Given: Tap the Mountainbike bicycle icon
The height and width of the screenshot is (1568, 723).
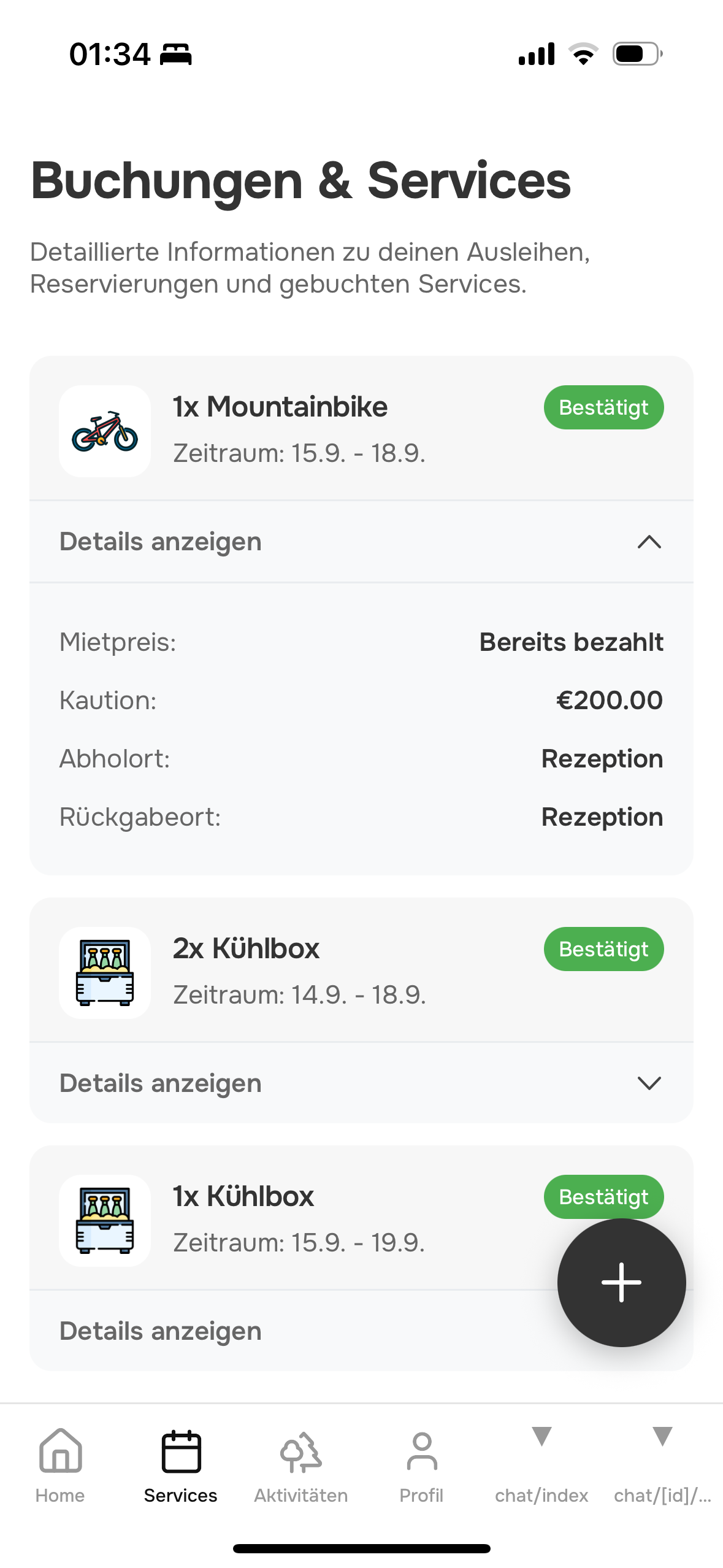Looking at the screenshot, I should 105,431.
